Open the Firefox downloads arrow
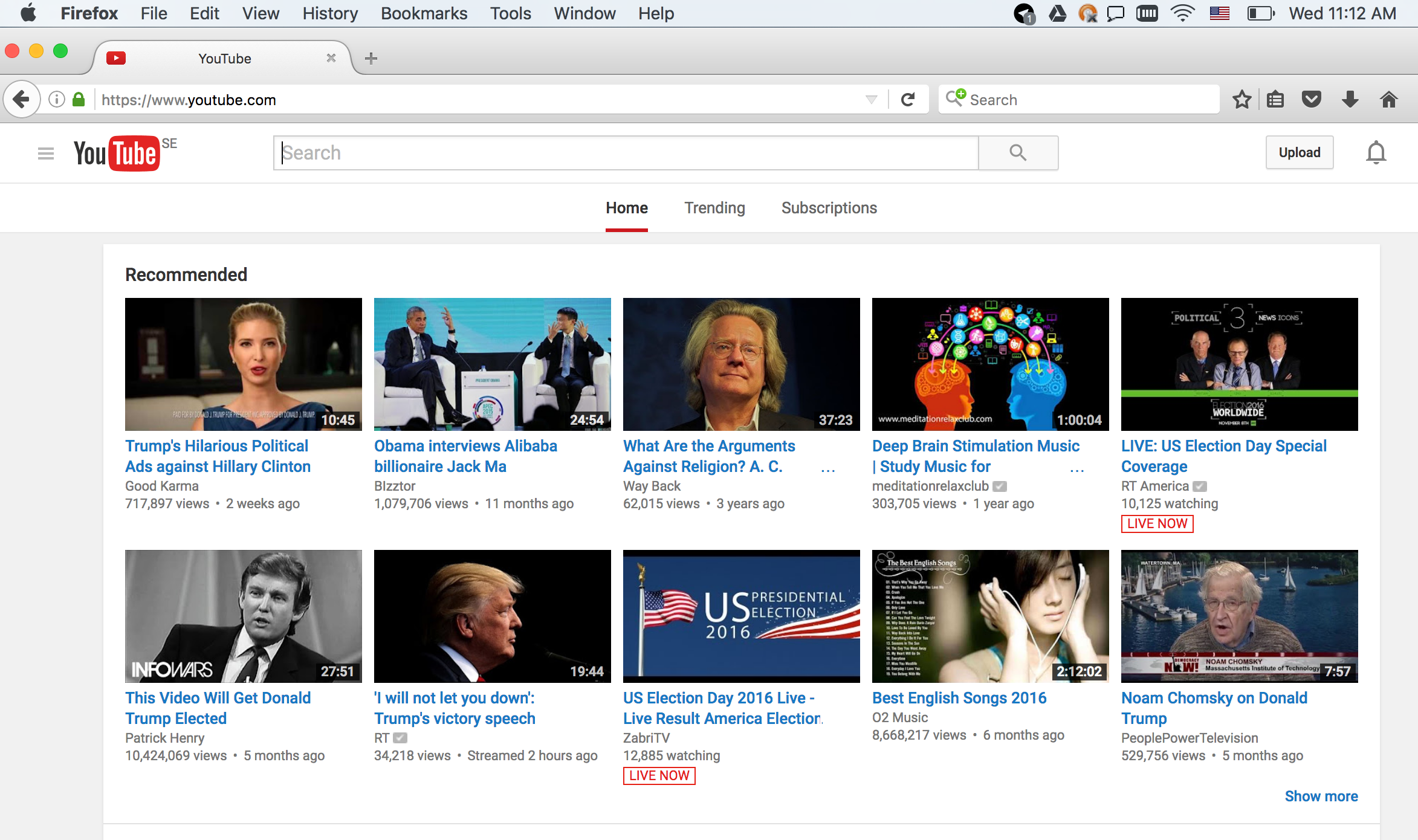1418x840 pixels. click(x=1350, y=100)
